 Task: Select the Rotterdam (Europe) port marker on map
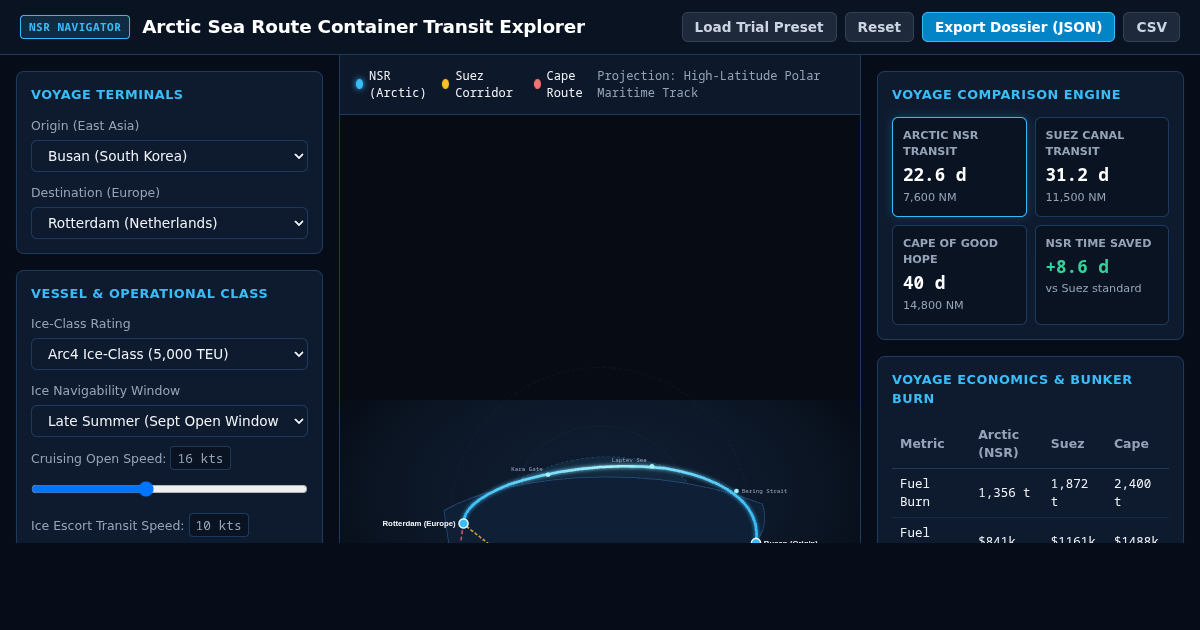[x=463, y=523]
